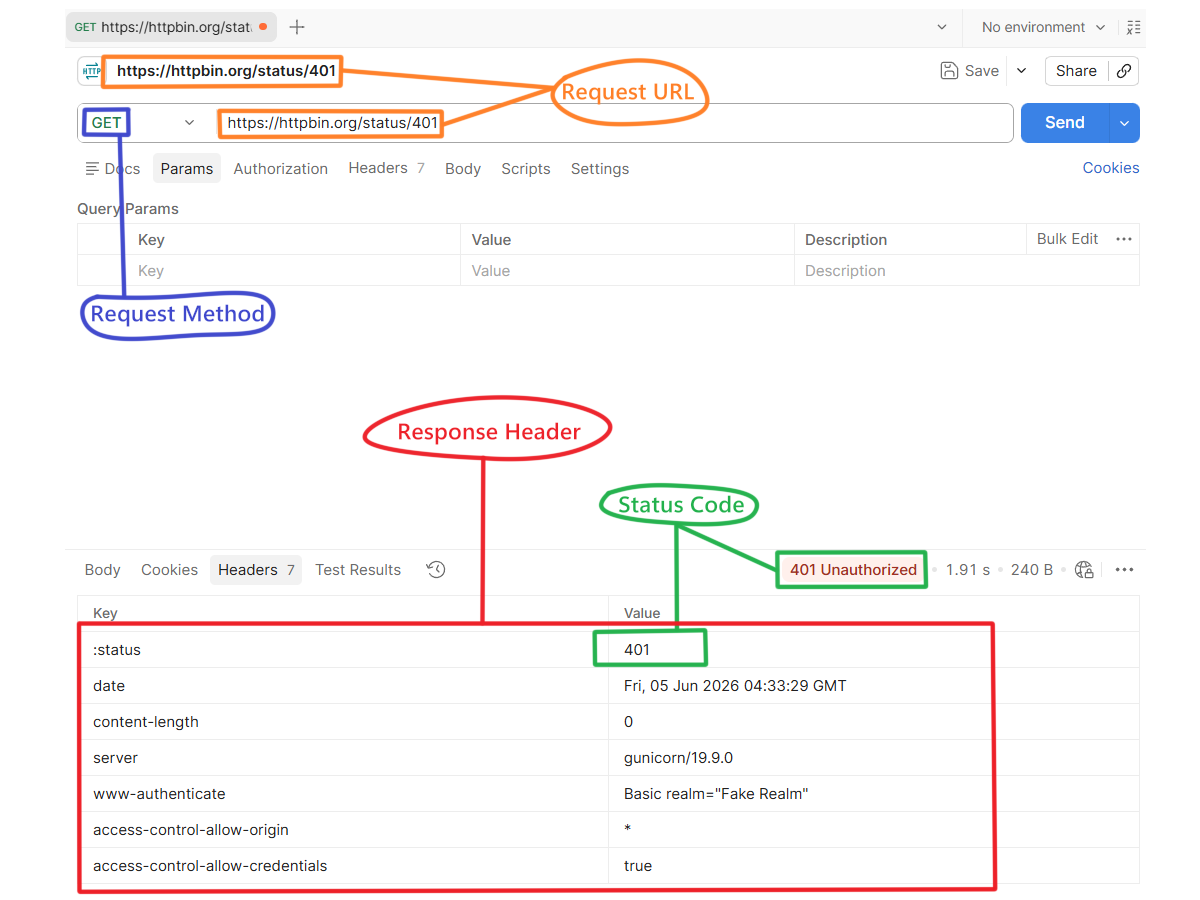The width and height of the screenshot is (1200, 900).
Task: Click the gunicorn/19.9.0 server value
Action: pos(679,758)
